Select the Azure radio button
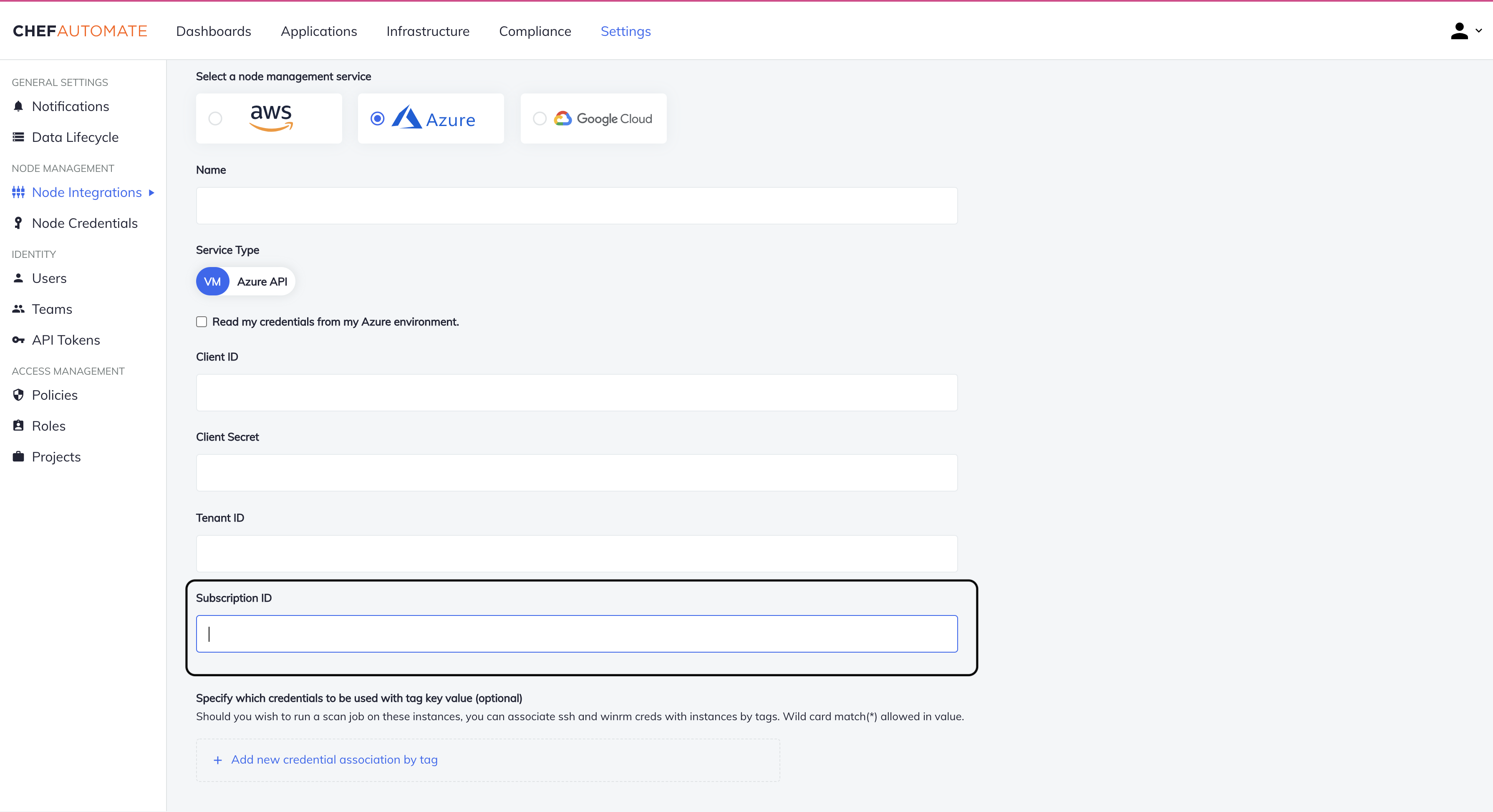This screenshot has height=812, width=1493. click(377, 119)
